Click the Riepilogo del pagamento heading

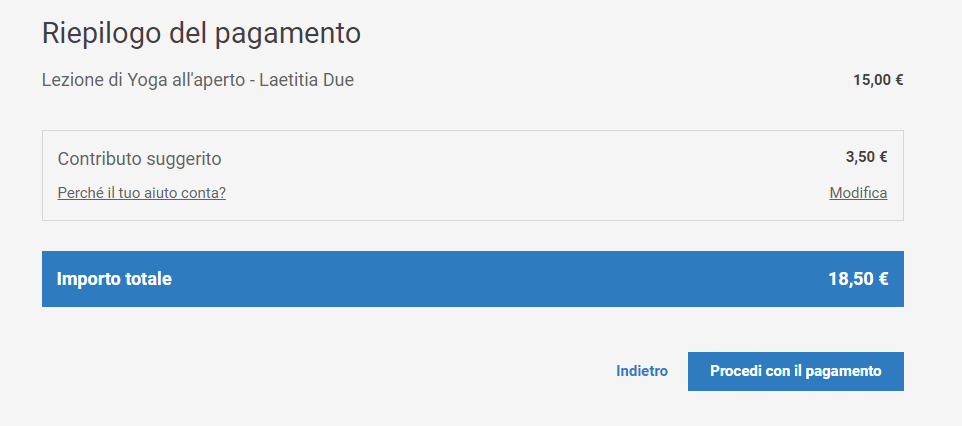pos(201,32)
